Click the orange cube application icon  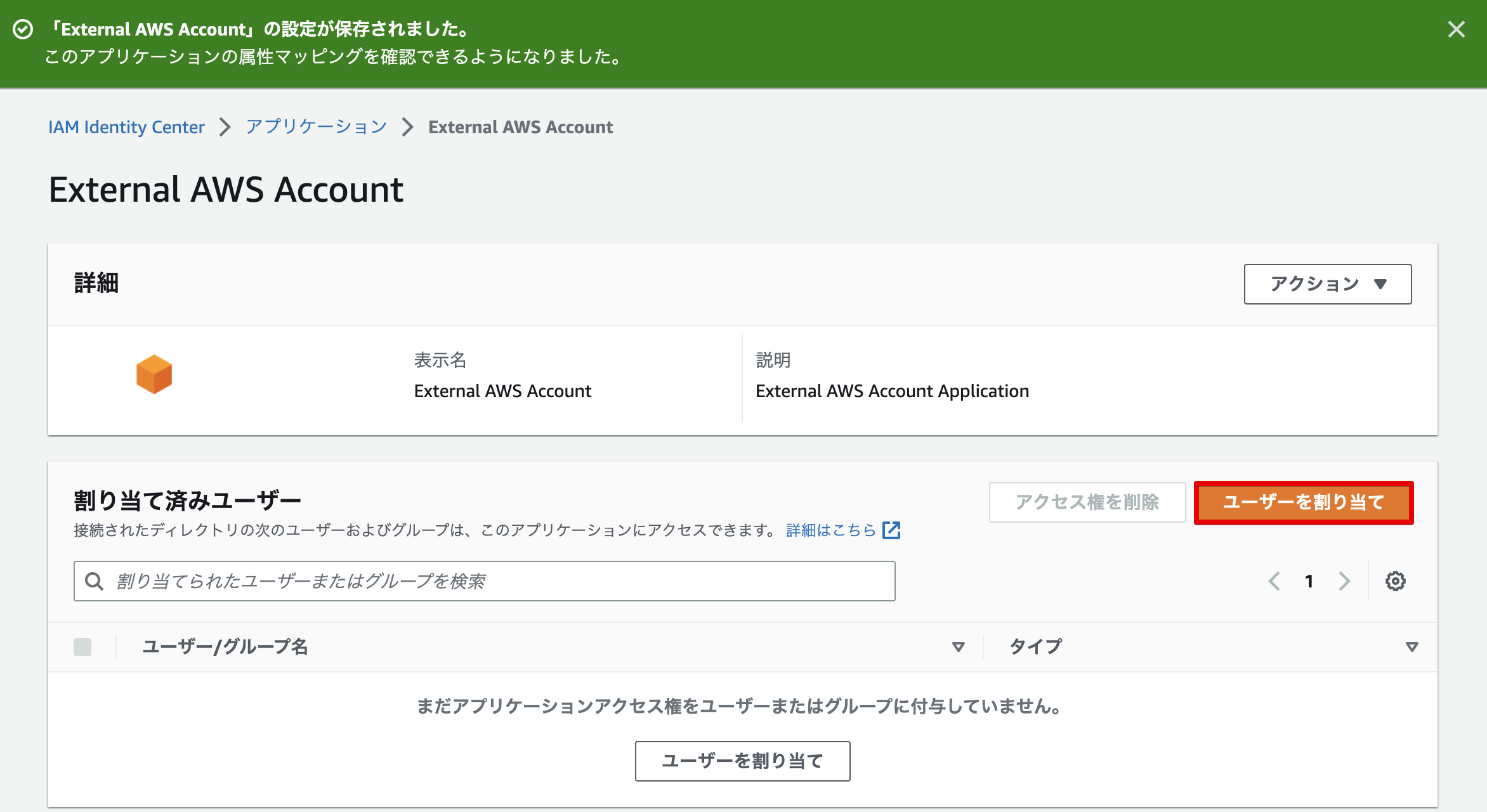click(x=154, y=374)
